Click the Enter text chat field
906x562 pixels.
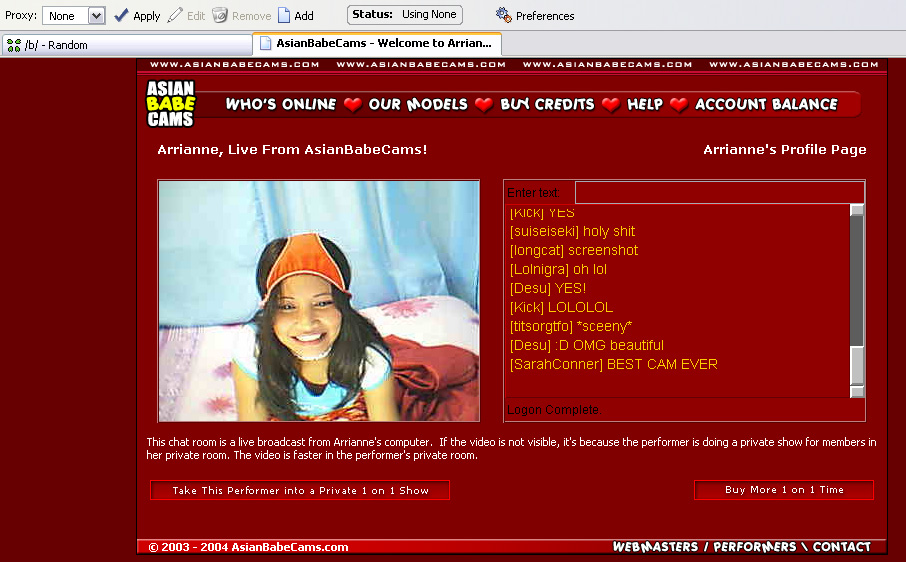pos(720,192)
